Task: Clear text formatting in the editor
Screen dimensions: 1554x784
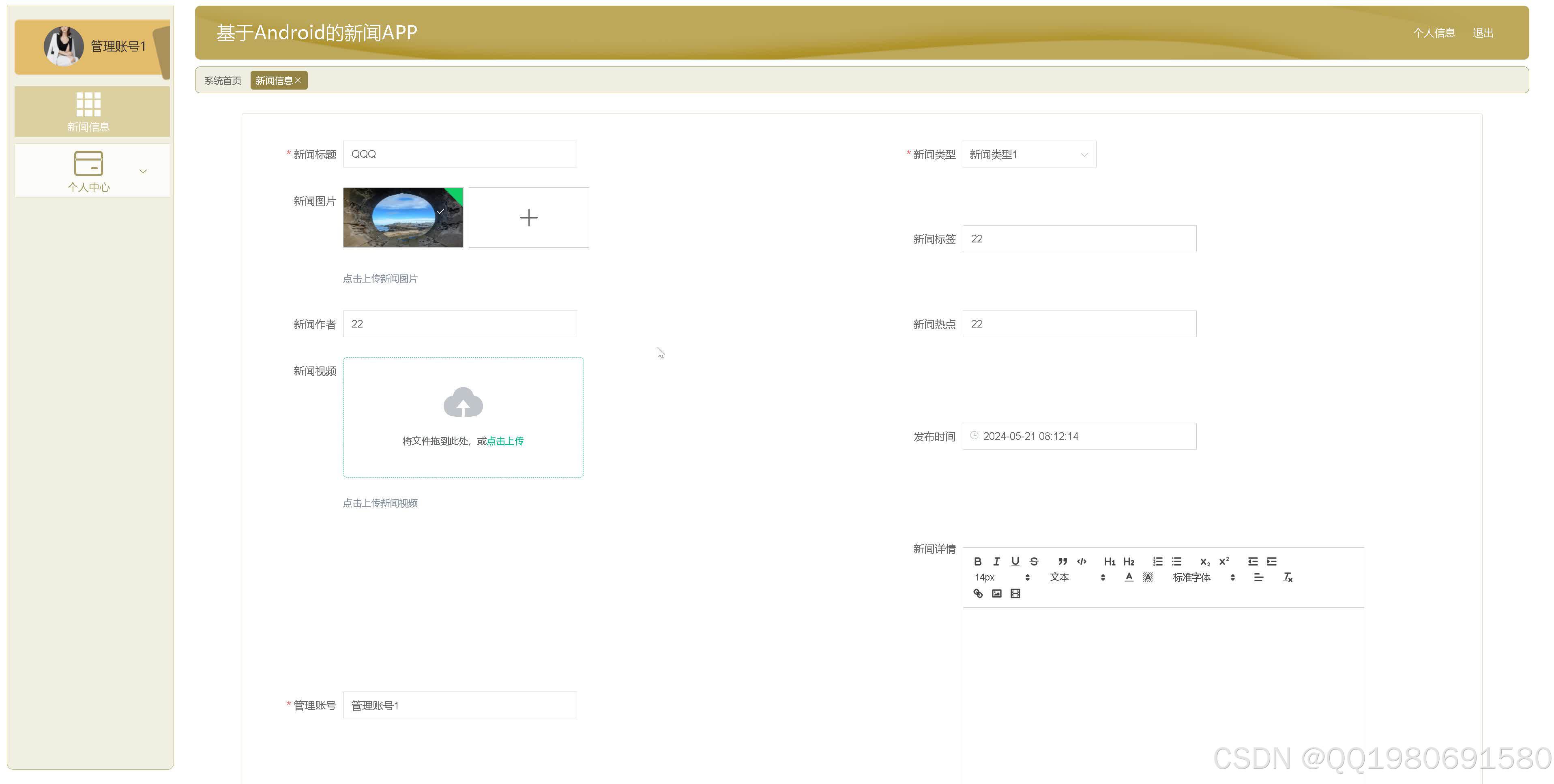Action: [1287, 578]
